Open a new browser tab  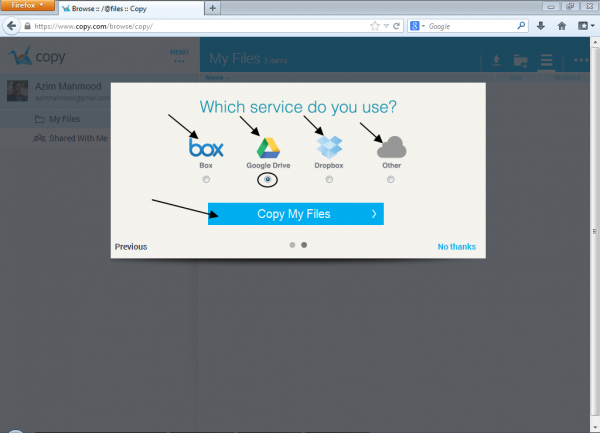(213, 8)
